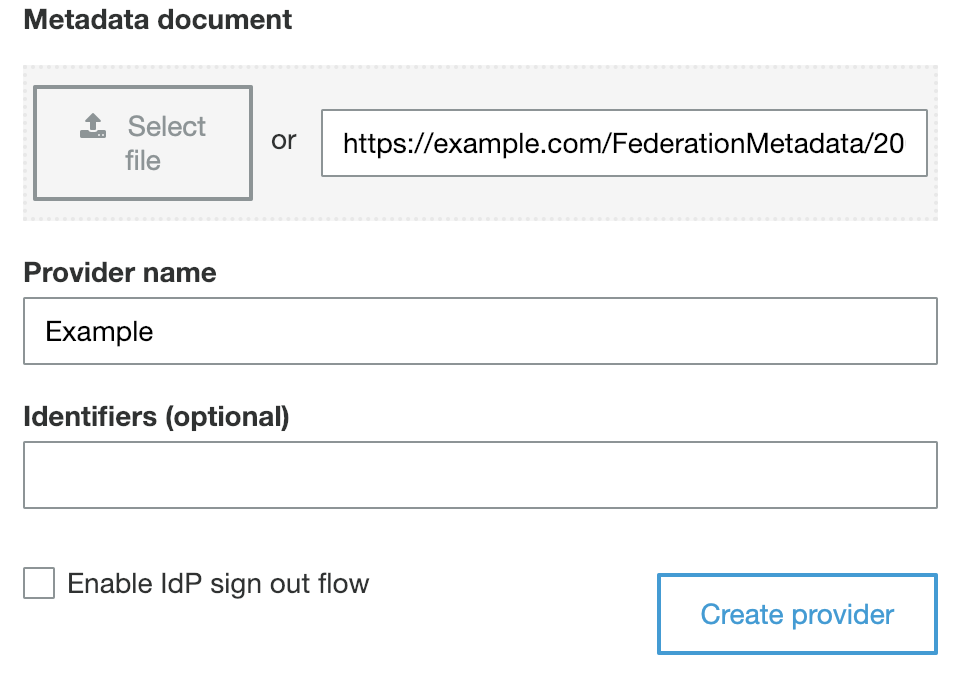Click the Identifiers (optional) label
Image resolution: width=961 pixels, height=684 pixels.
click(x=156, y=417)
